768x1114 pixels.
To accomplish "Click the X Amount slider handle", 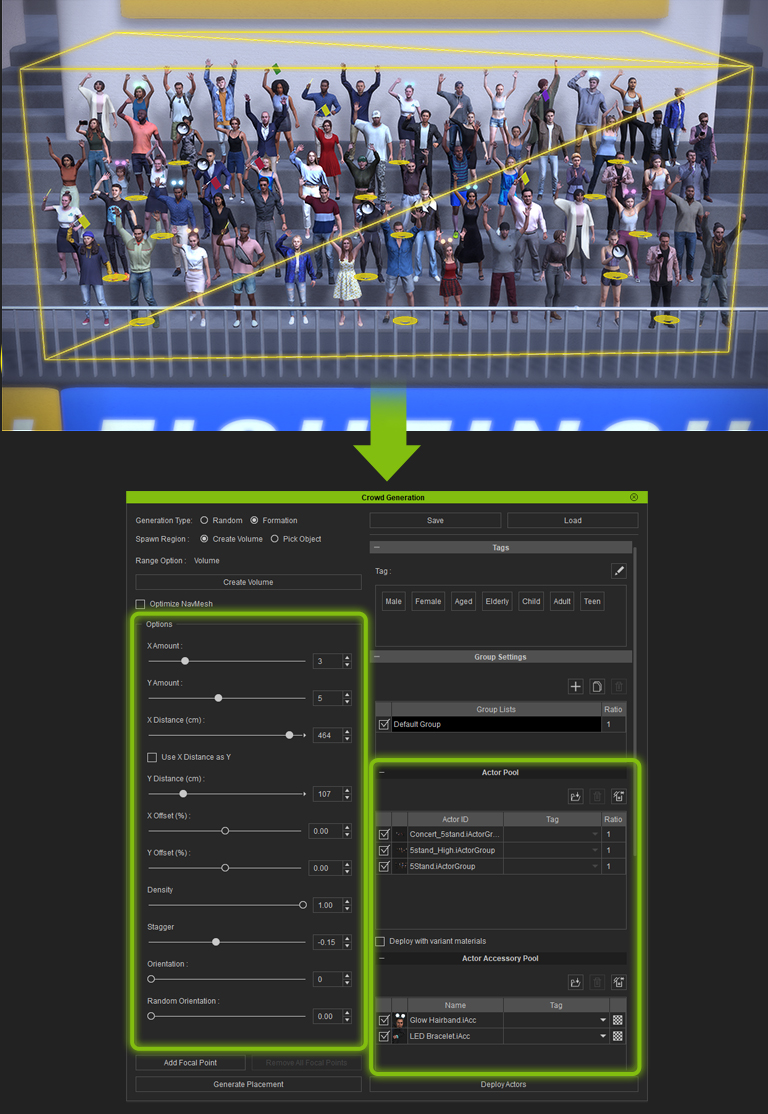I will click(185, 661).
